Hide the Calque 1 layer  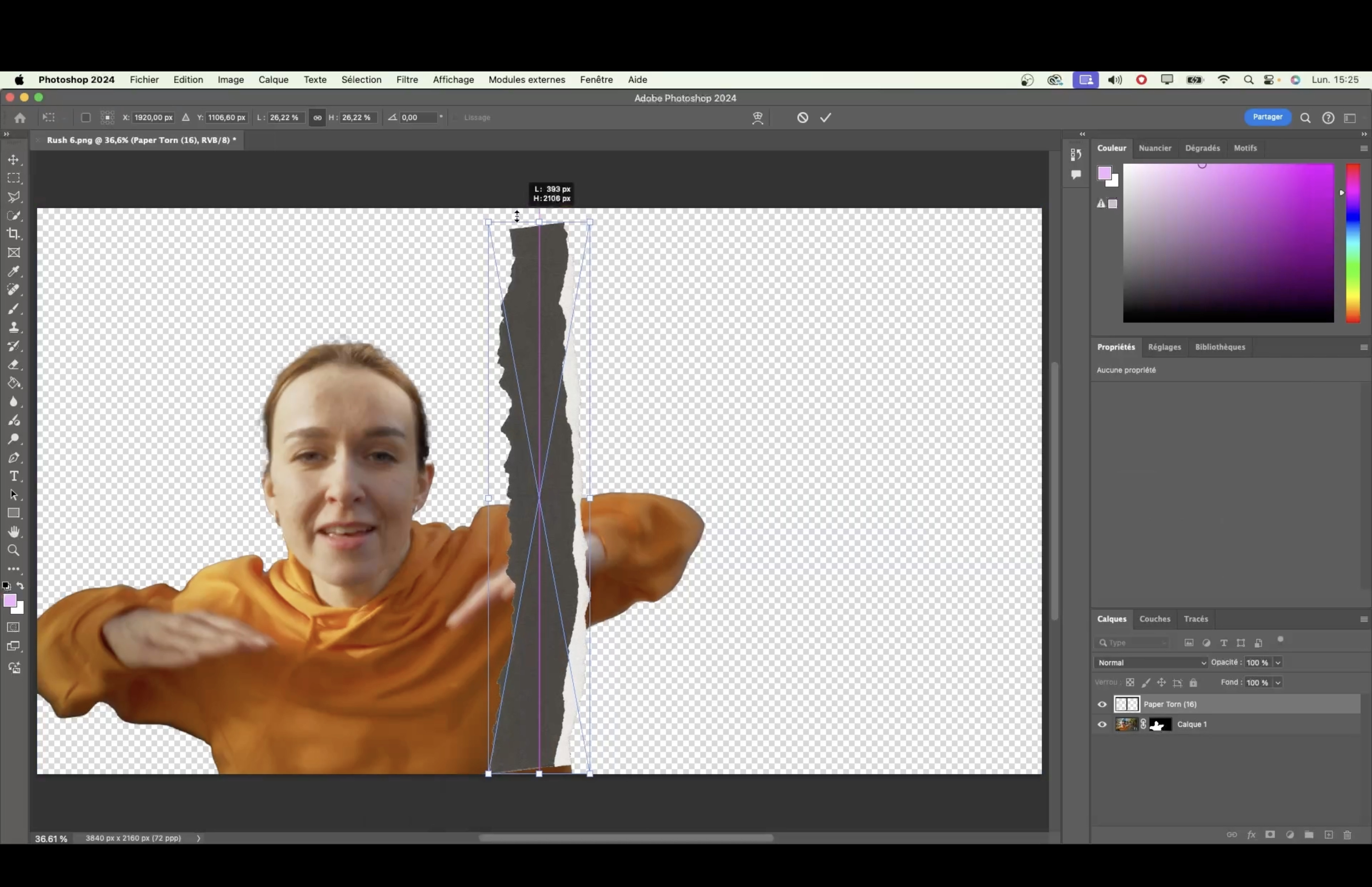click(x=1102, y=724)
